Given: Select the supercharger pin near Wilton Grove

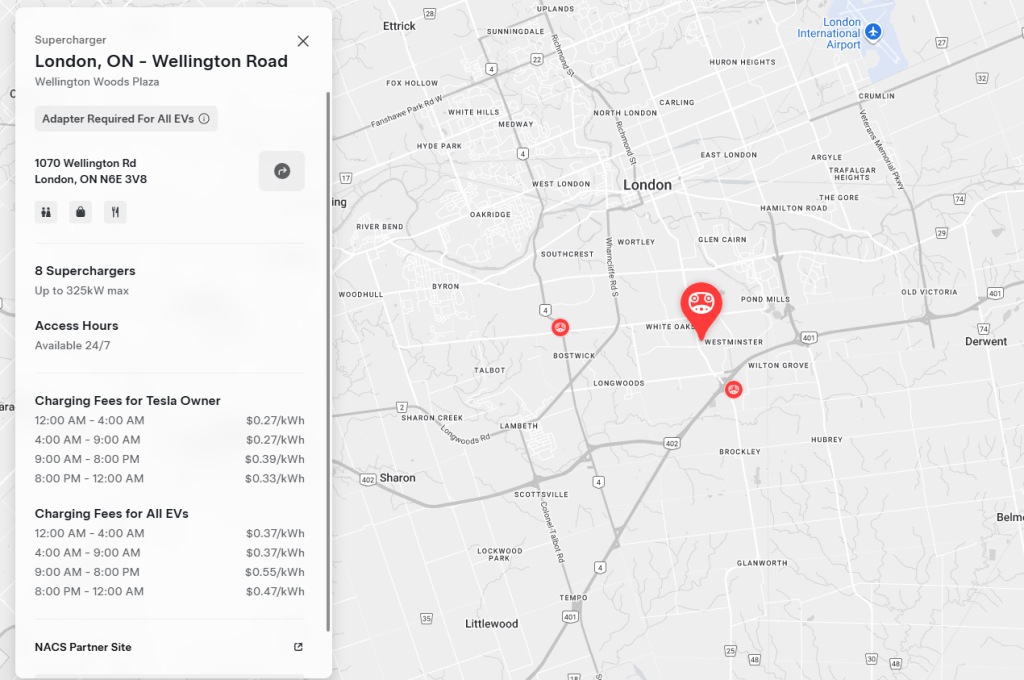Looking at the screenshot, I should point(733,389).
